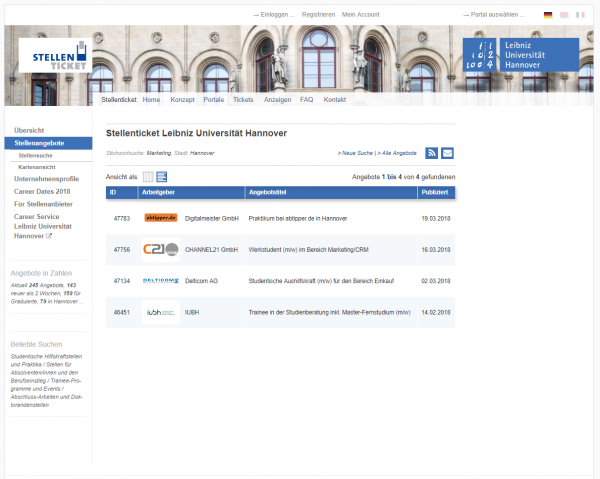The width and height of the screenshot is (600, 479).
Task: Click the Delticom company logo
Action: tap(161, 281)
